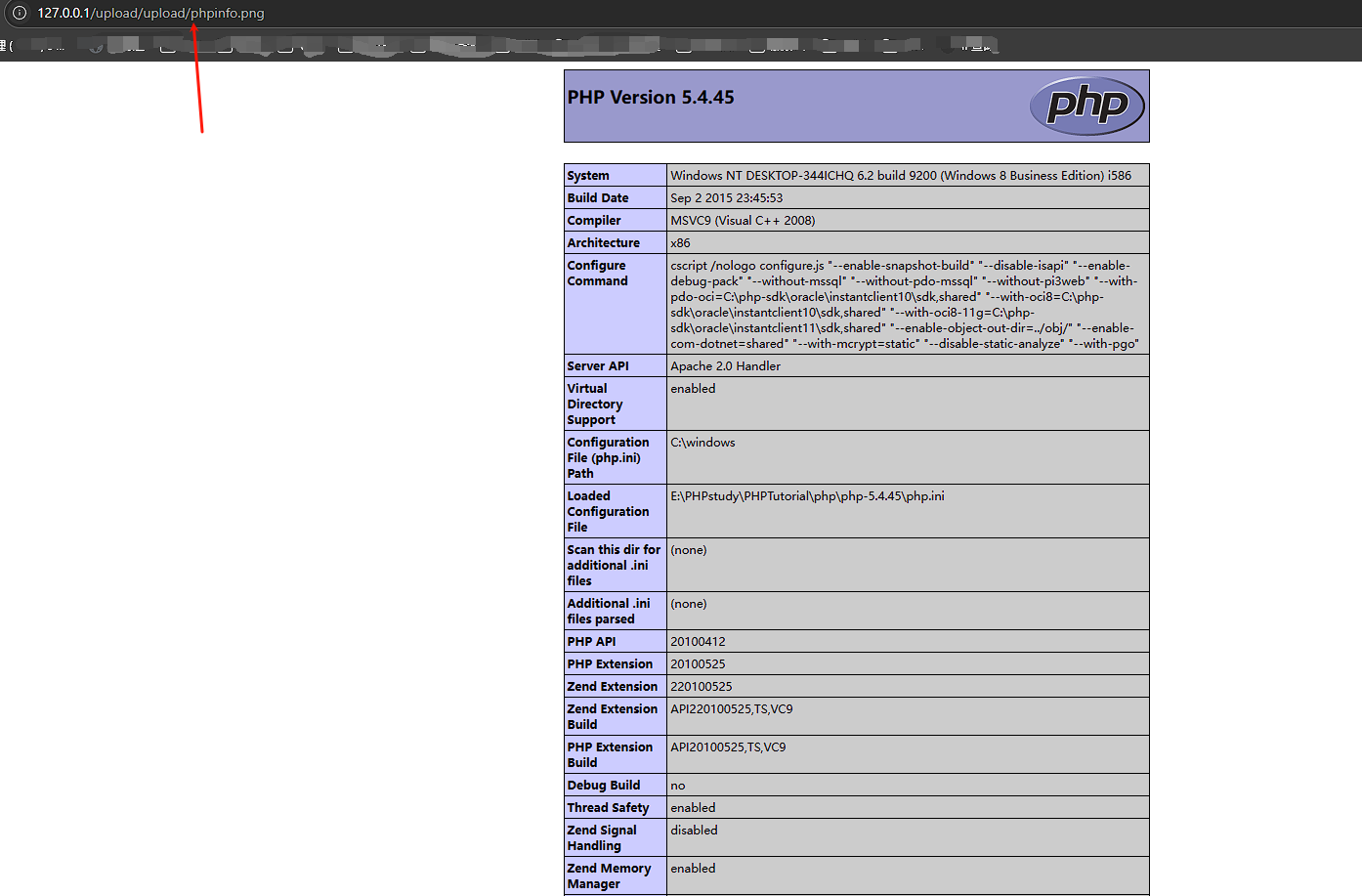Select the C:\windows path value

click(x=702, y=443)
